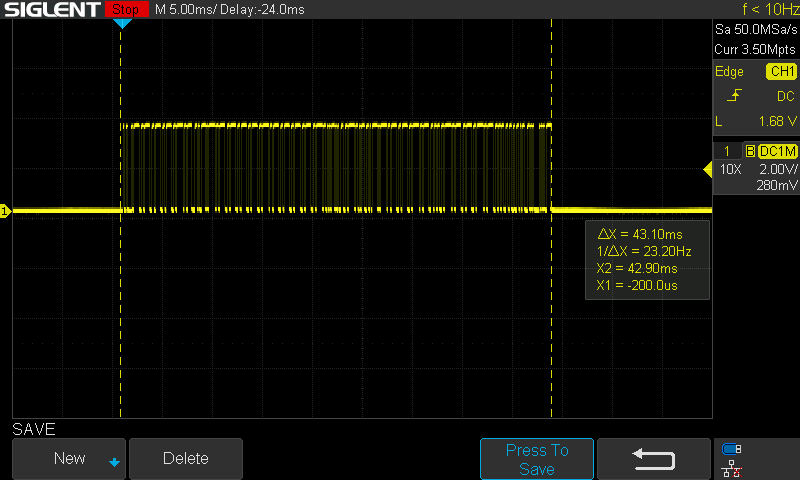Click the 10X probe attenuation label
The image size is (800, 480).
pos(731,169)
